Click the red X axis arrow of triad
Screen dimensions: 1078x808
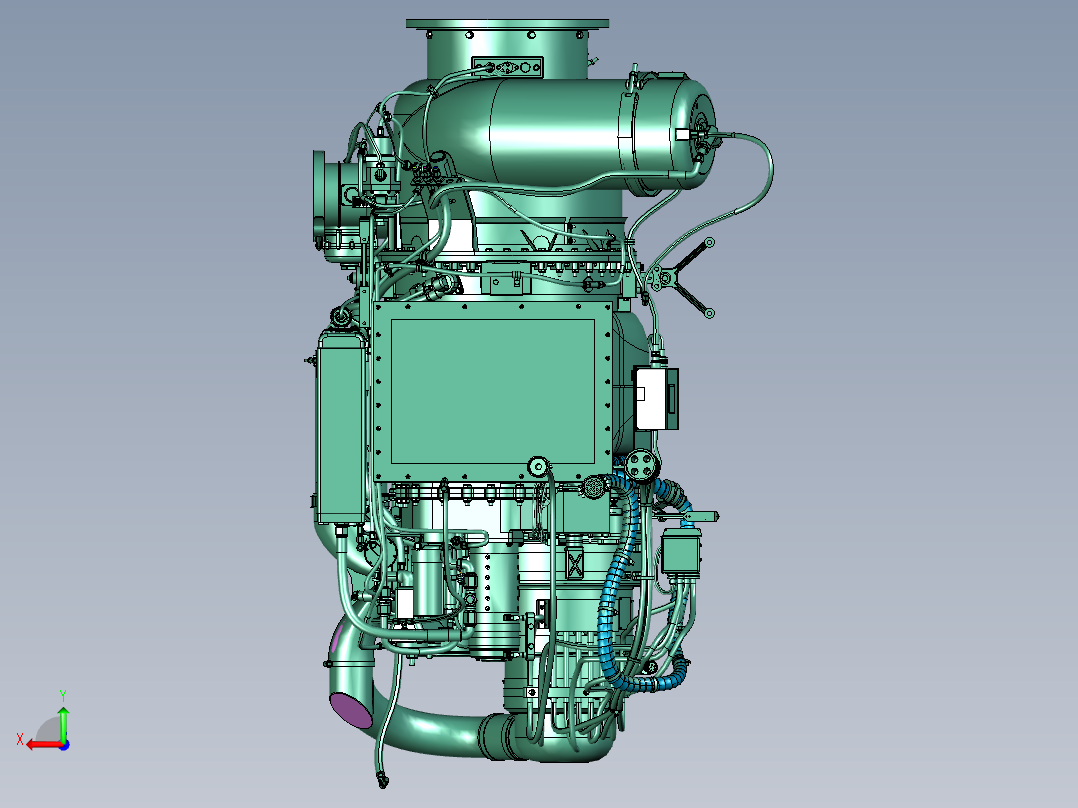(43, 745)
